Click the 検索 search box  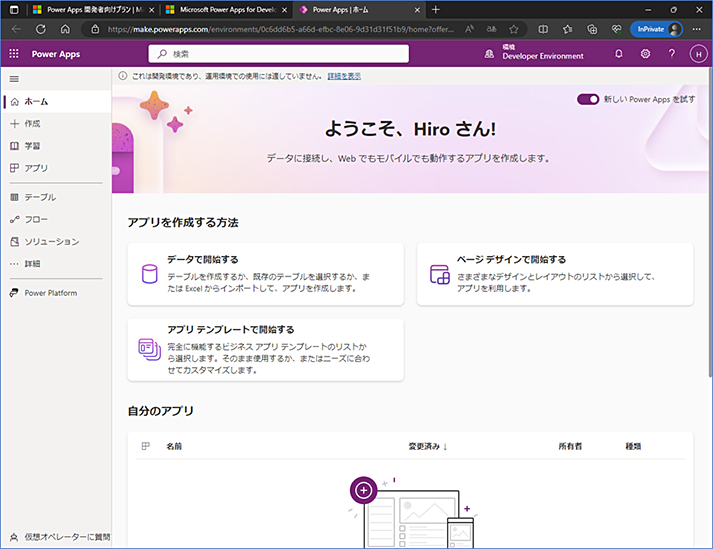point(278,54)
